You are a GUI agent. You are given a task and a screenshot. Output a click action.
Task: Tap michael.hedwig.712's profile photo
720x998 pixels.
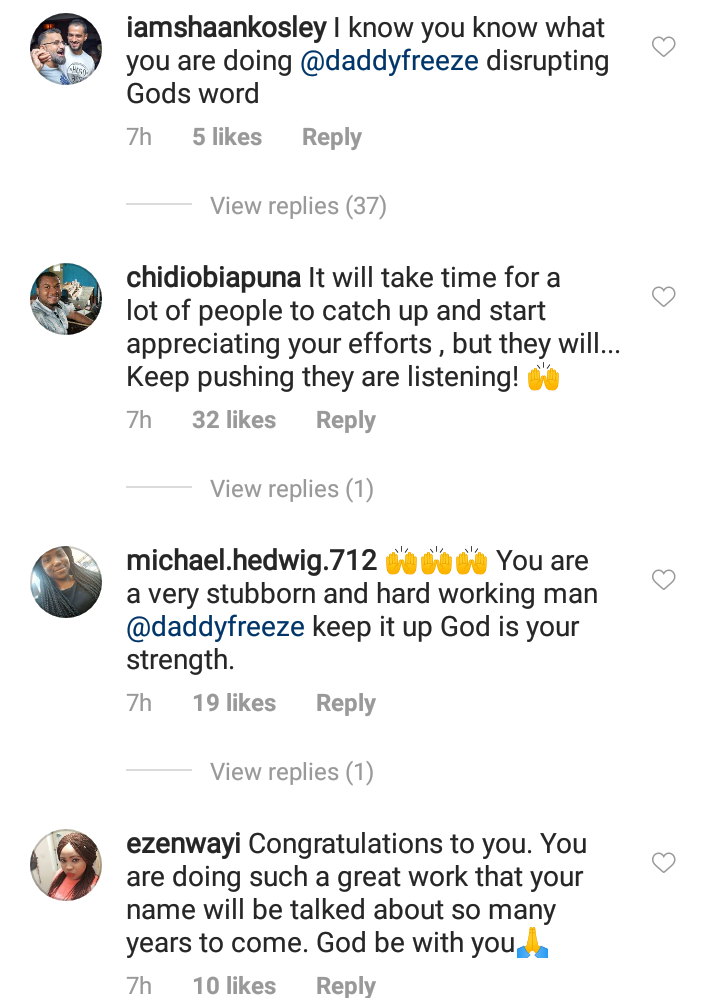64,581
